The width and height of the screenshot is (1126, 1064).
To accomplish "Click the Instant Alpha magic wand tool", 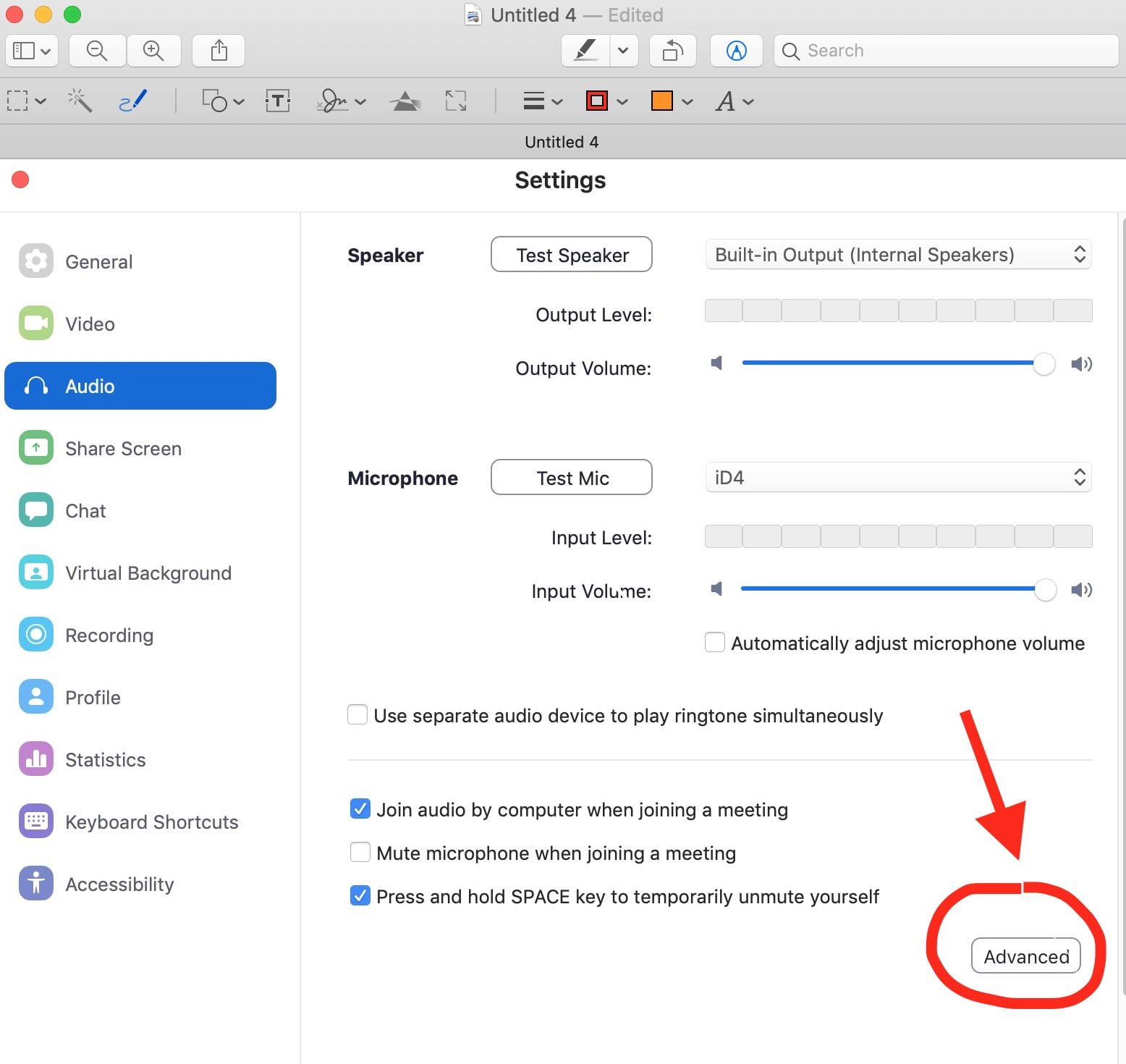I will point(80,101).
